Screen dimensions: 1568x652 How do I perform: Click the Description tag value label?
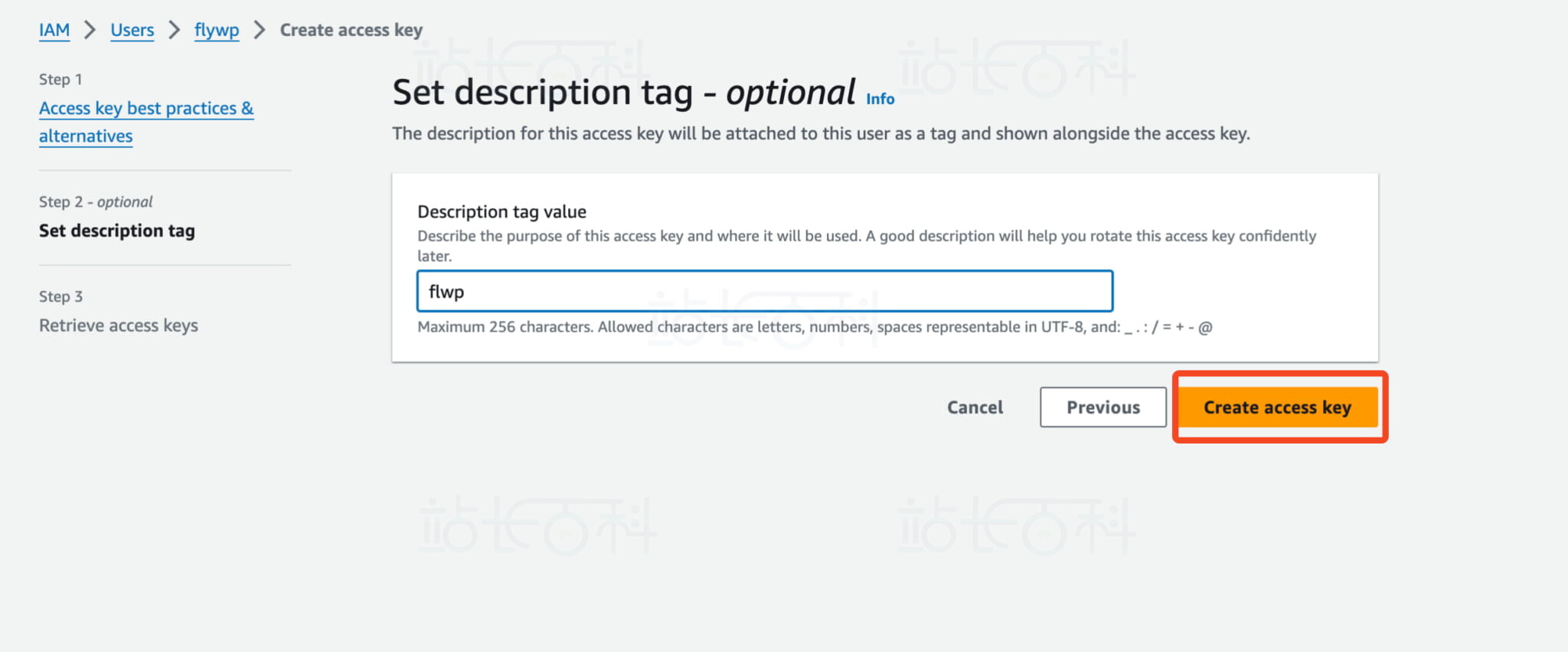tap(501, 211)
